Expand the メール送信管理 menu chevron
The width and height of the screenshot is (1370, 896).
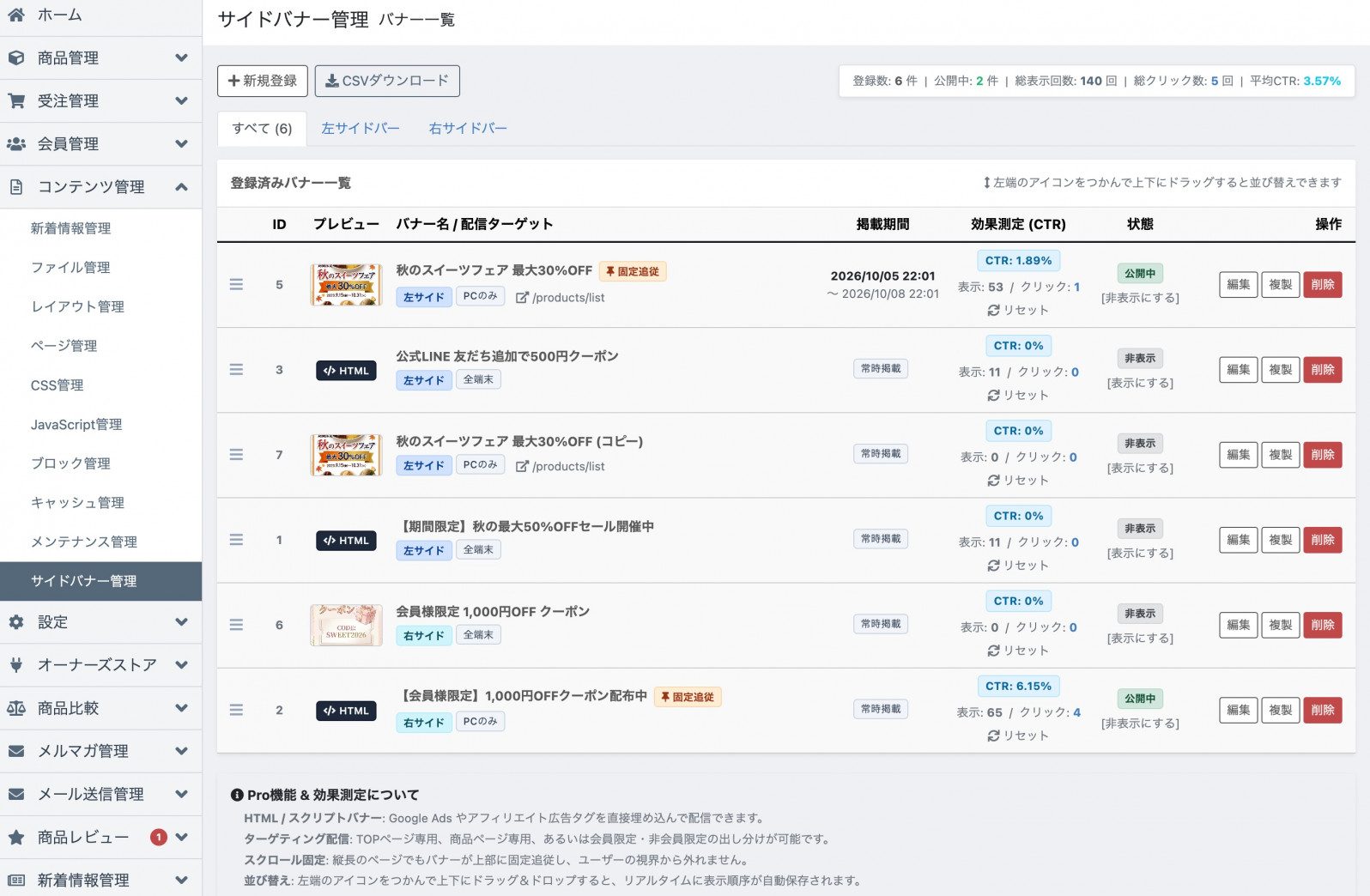click(x=181, y=794)
